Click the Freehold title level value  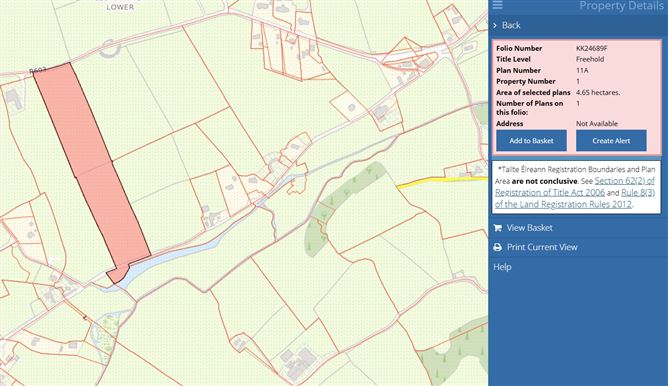[590, 59]
